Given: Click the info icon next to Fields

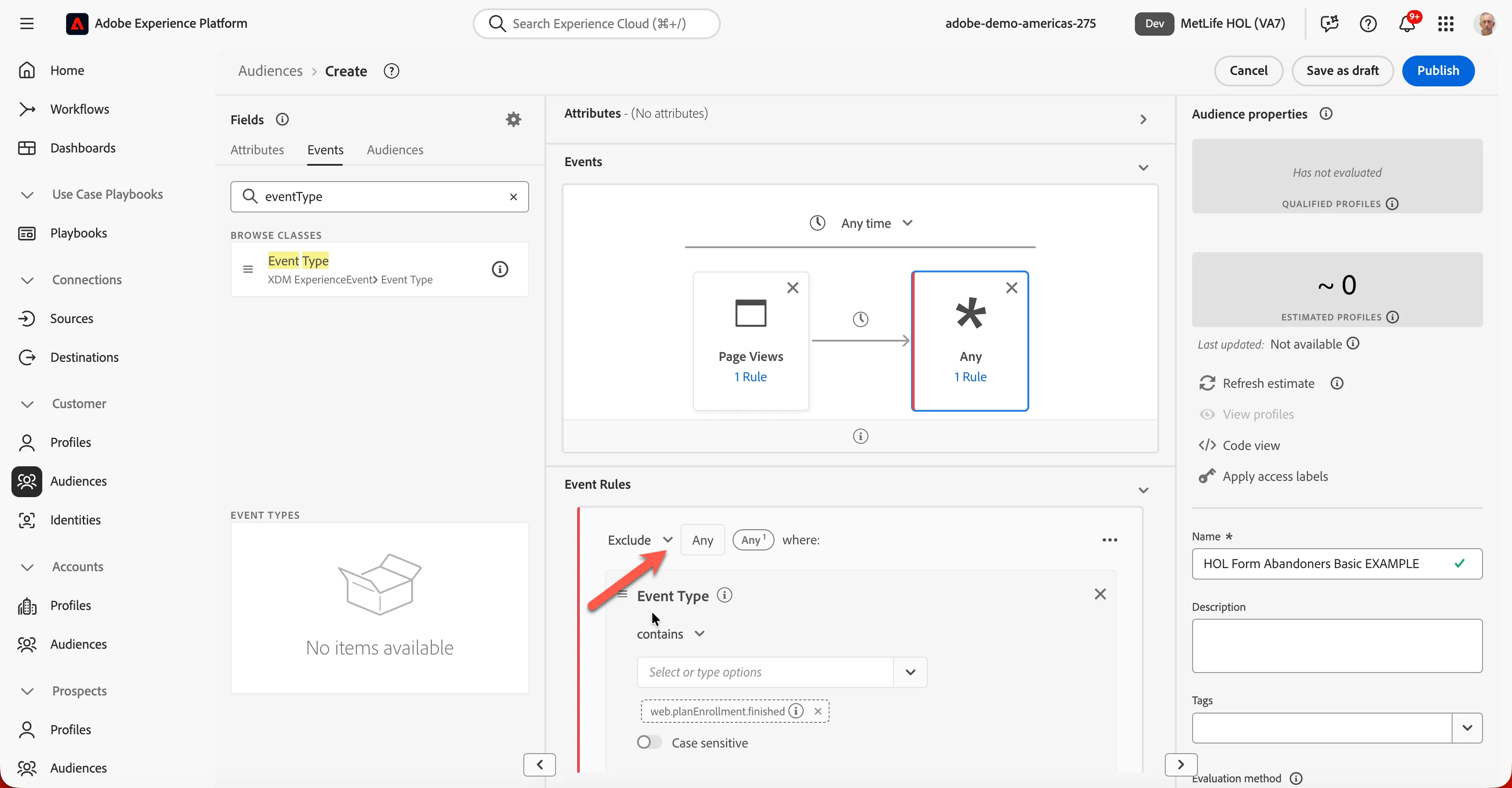Looking at the screenshot, I should click(282, 119).
